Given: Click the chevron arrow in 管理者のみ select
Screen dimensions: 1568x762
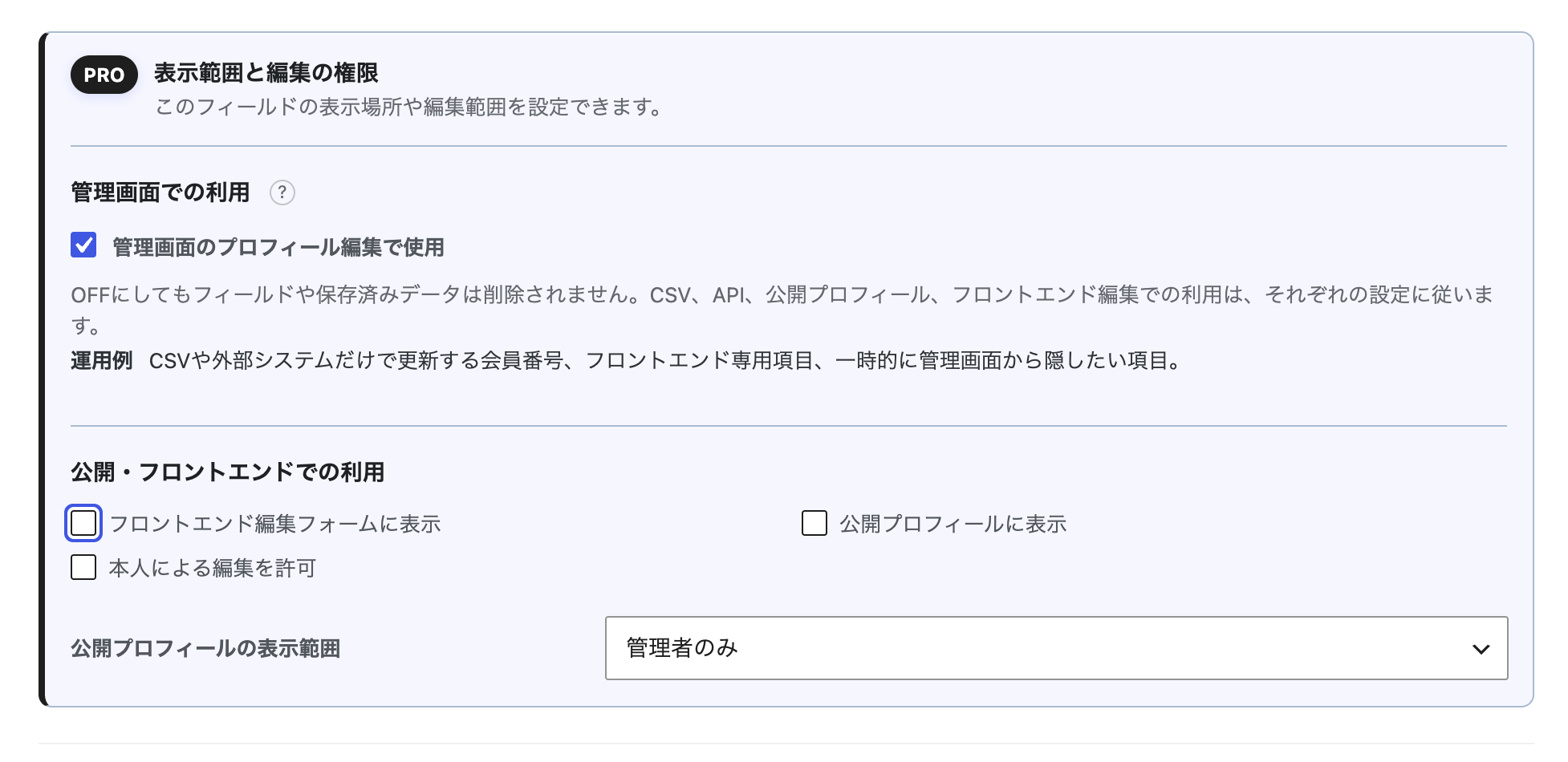Looking at the screenshot, I should click(1481, 649).
